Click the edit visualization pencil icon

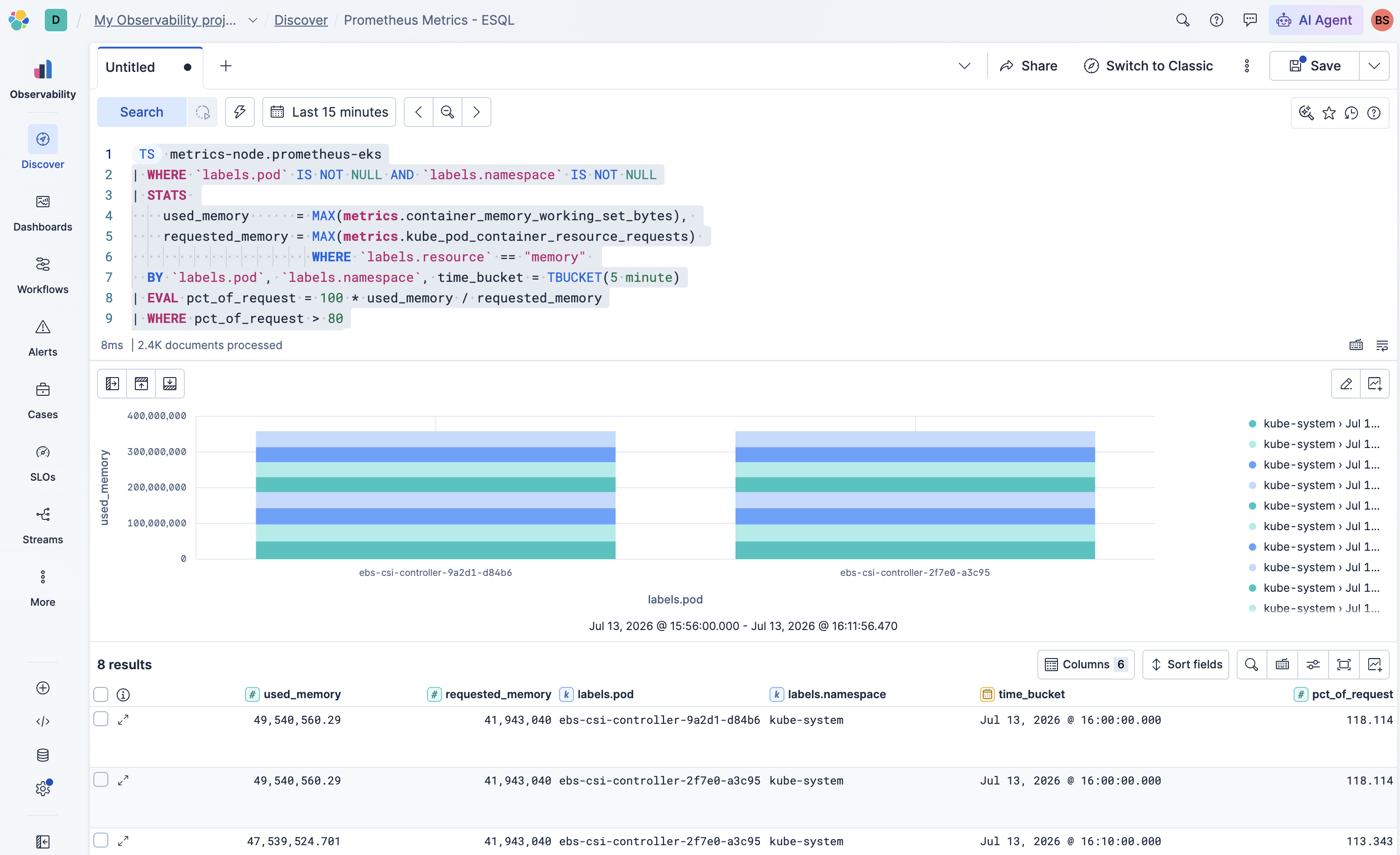point(1345,384)
